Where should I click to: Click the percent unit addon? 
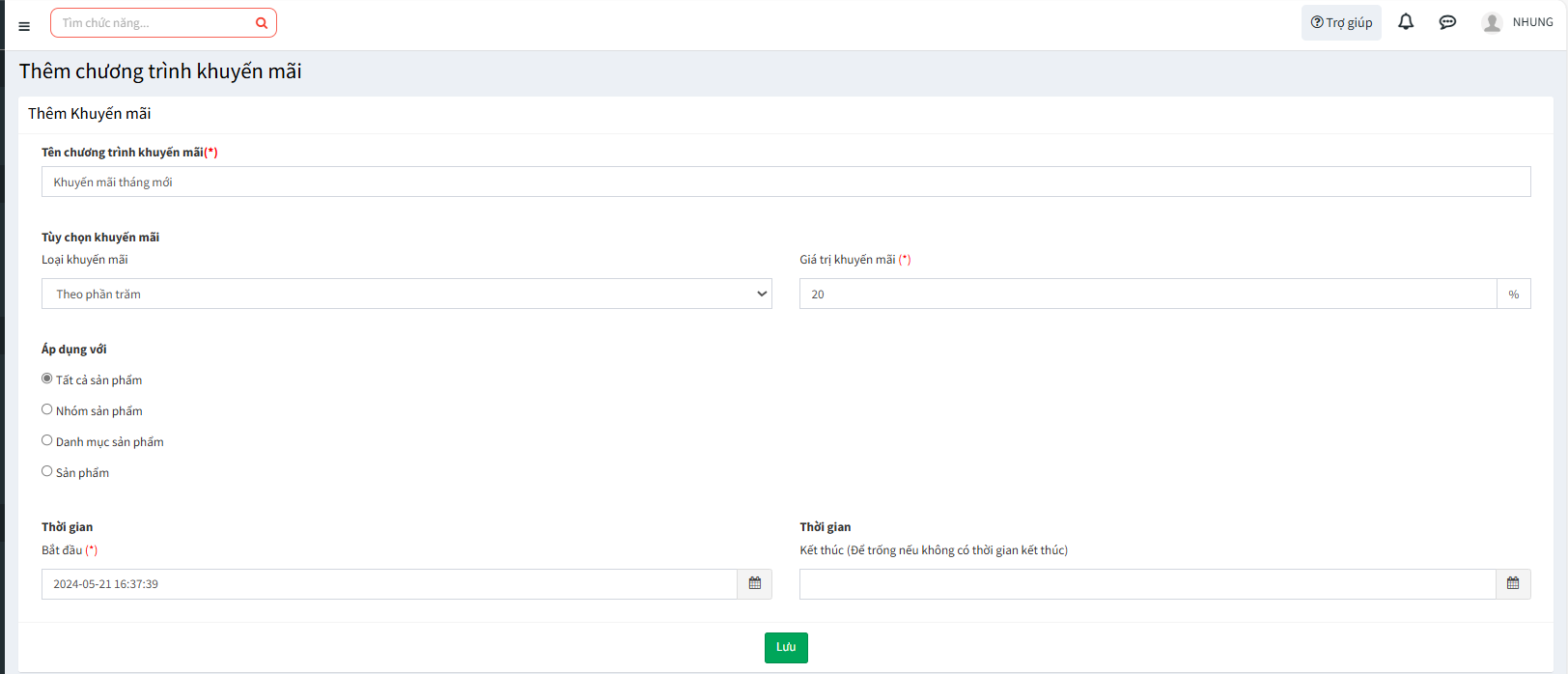pyautogui.click(x=1513, y=295)
